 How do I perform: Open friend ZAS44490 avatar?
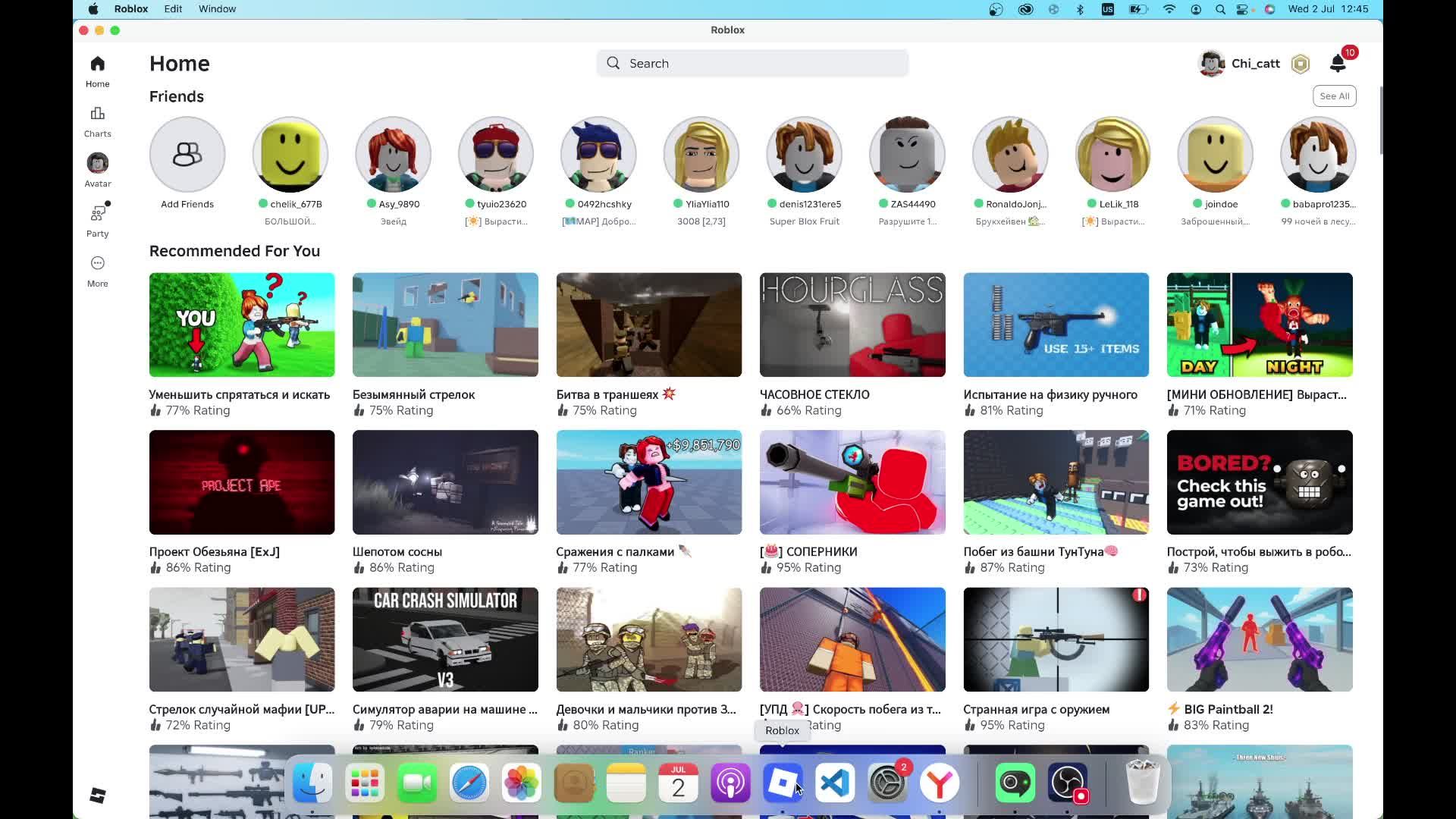(x=907, y=155)
